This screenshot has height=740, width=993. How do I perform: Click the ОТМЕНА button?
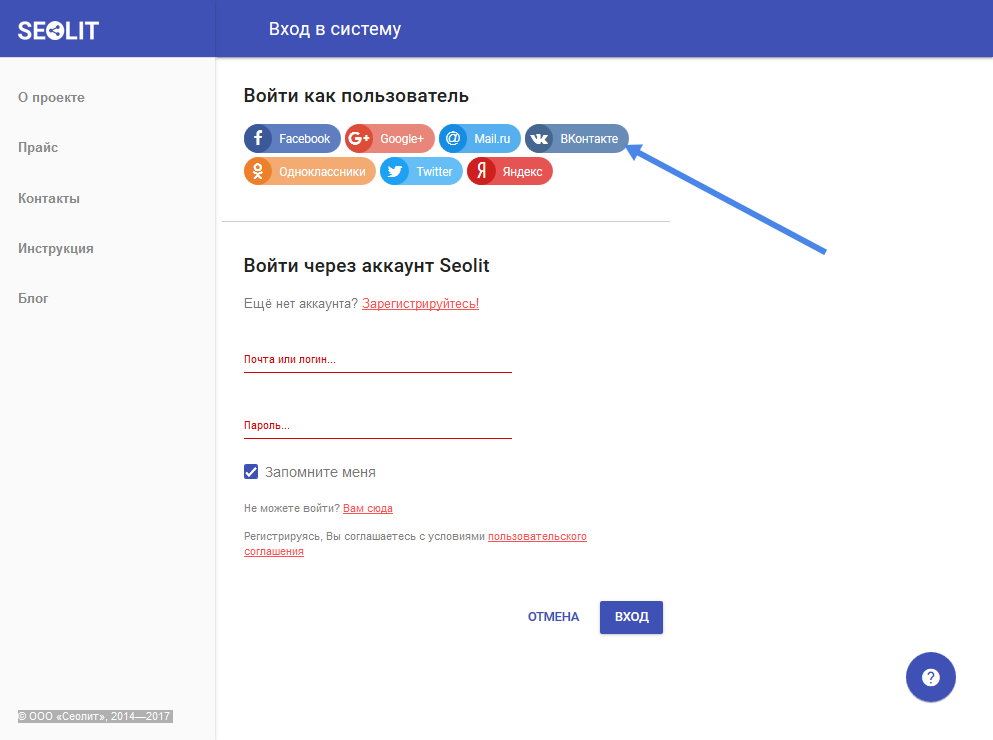553,617
